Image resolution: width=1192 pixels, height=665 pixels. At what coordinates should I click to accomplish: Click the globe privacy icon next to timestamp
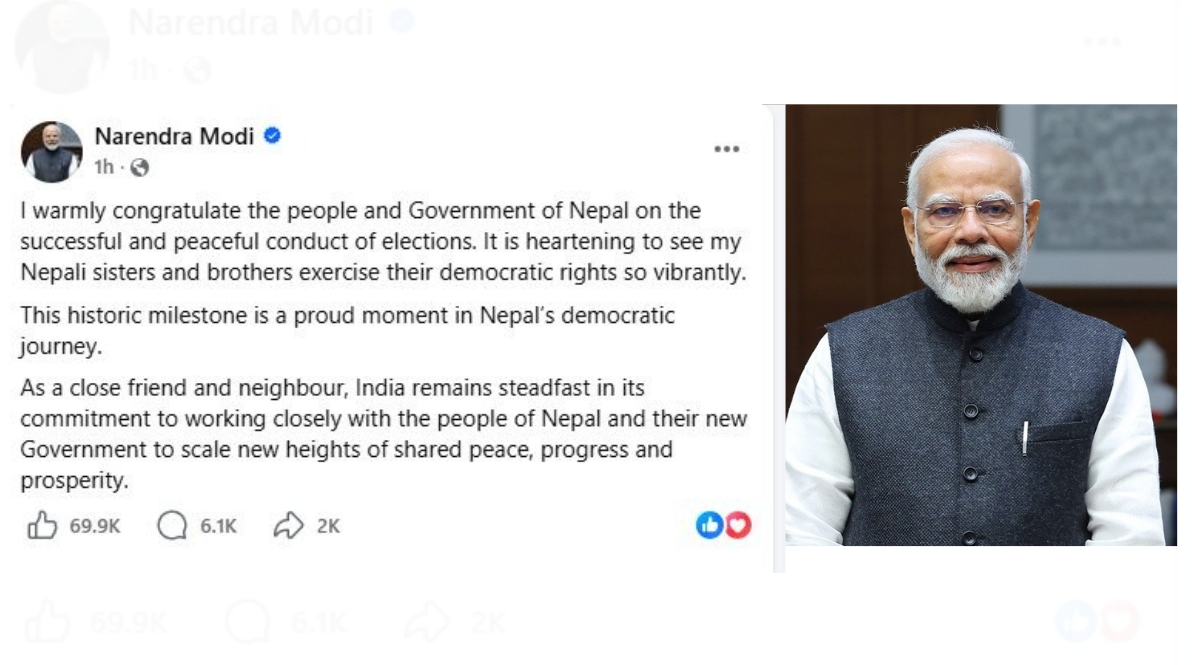tap(141, 168)
